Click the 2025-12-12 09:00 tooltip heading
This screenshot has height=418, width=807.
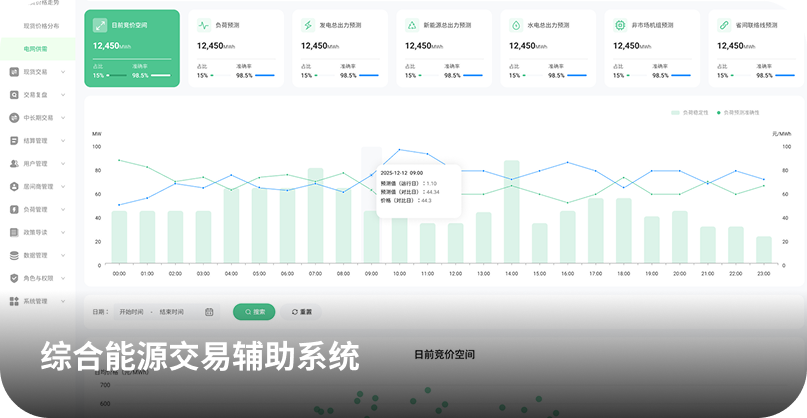pos(401,173)
